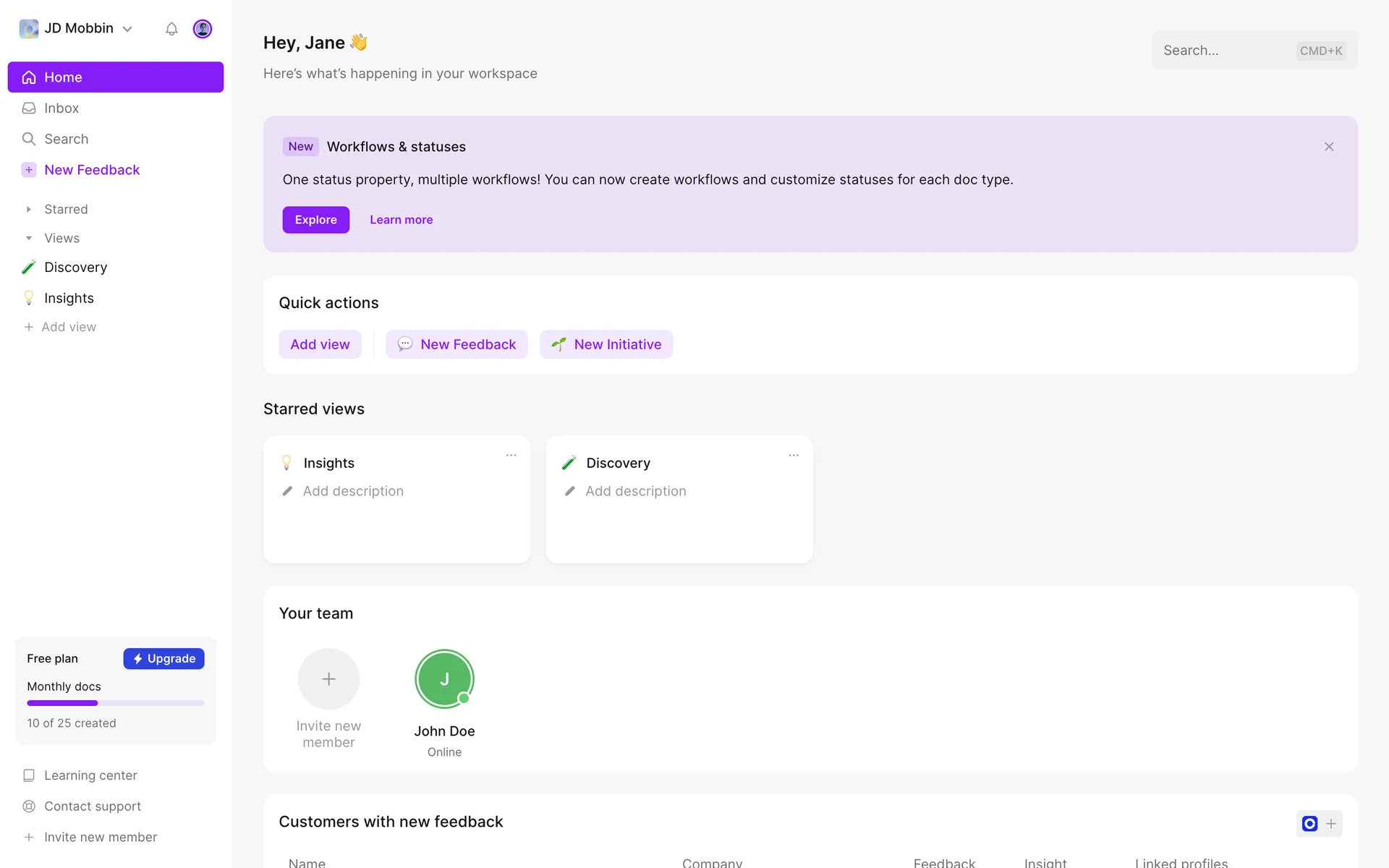Click the New Initiative quick action
This screenshot has width=1389, height=868.
606,344
